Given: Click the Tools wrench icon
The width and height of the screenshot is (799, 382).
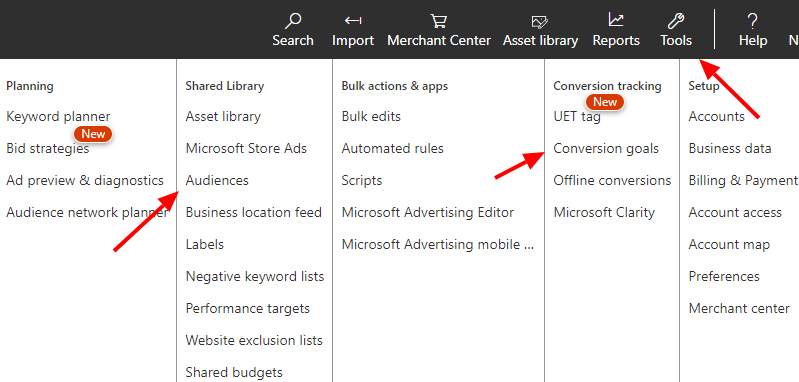Looking at the screenshot, I should point(676,21).
